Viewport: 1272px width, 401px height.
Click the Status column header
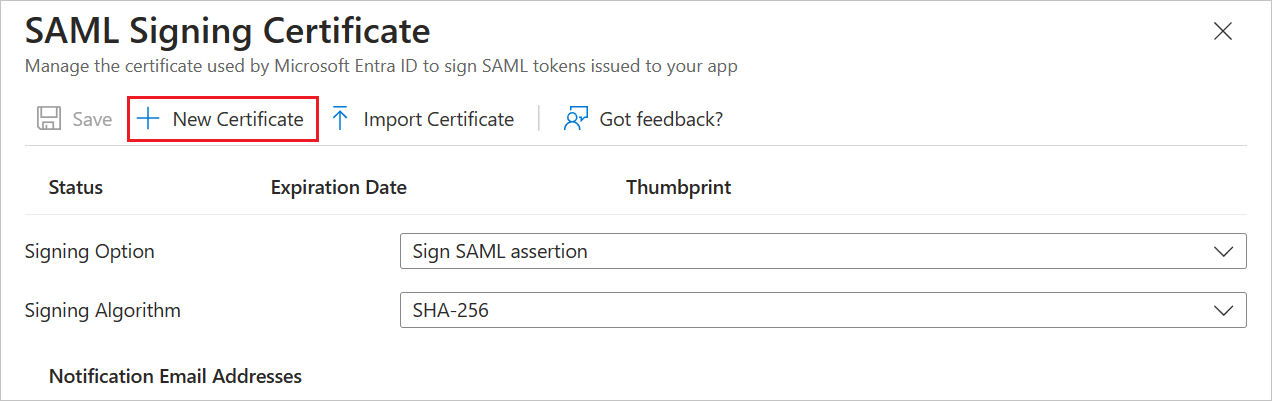[75, 187]
